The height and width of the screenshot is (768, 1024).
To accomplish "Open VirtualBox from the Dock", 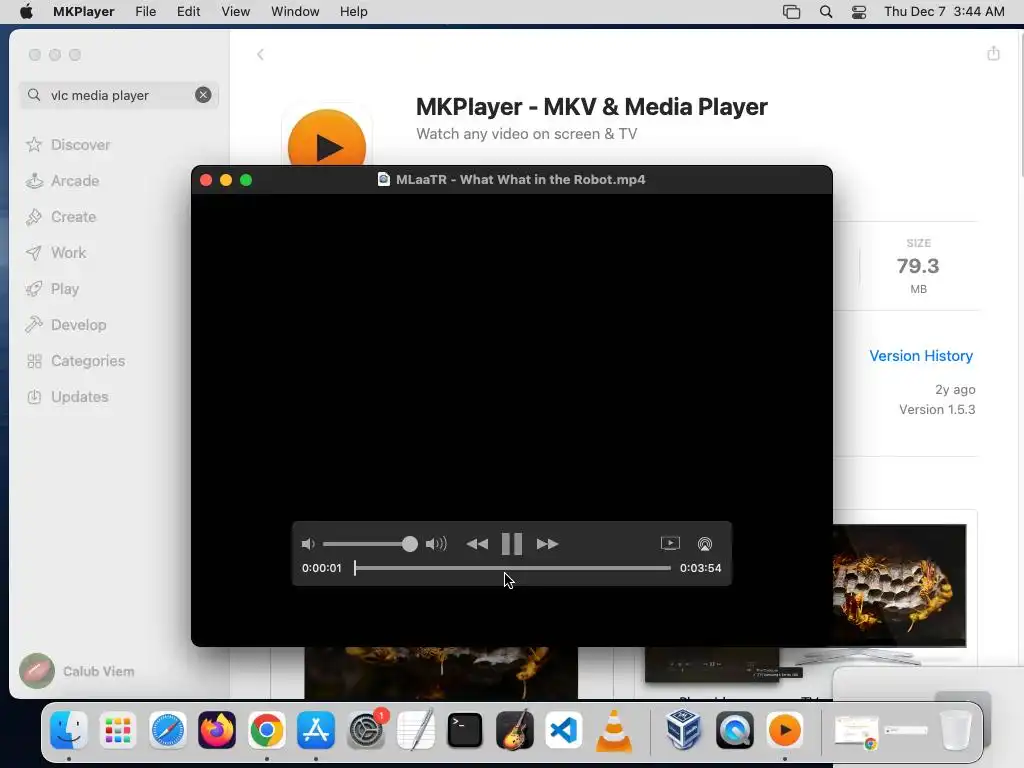I will [x=684, y=730].
